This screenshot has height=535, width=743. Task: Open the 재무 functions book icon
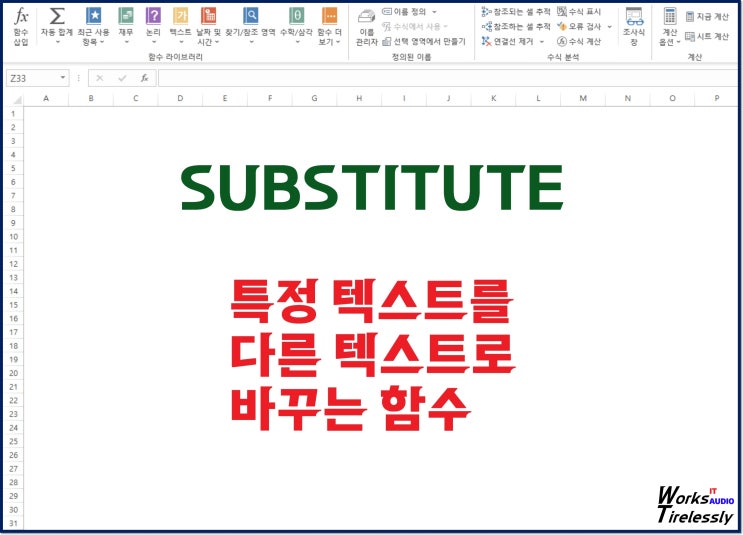pos(126,16)
